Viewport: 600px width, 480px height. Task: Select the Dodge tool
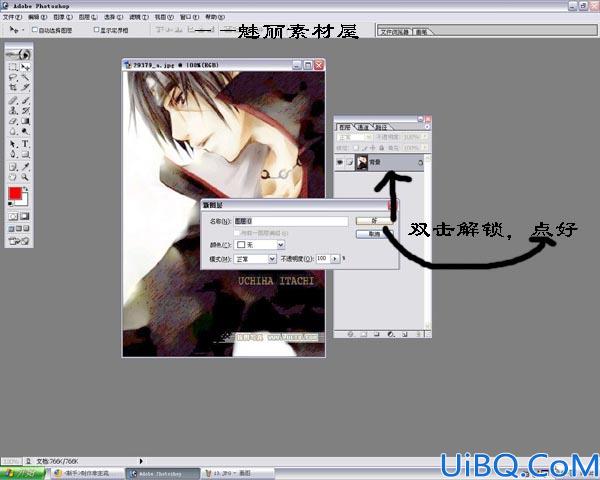pyautogui.click(x=25, y=131)
